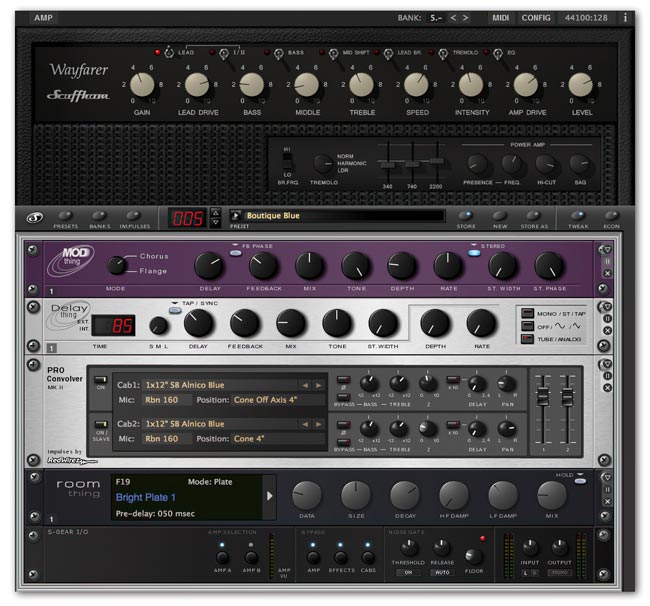Image resolution: width=650 pixels, height=606 pixels.
Task: Open the preset list arrow beside Boutique Blue
Action: click(235, 216)
